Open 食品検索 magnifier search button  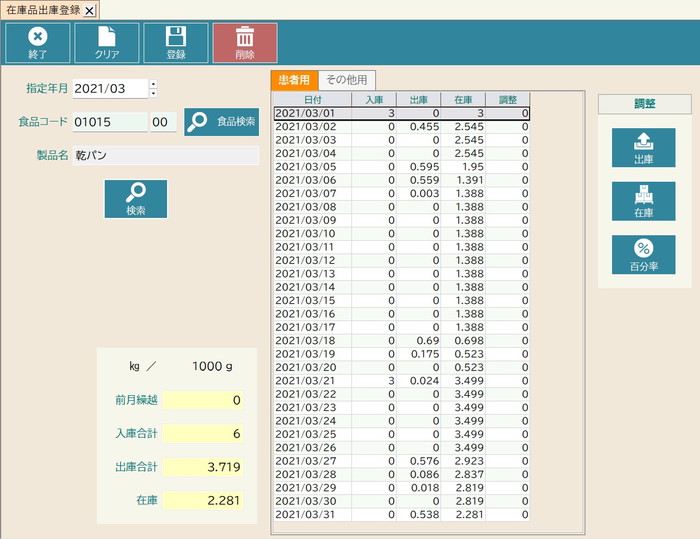click(x=221, y=121)
